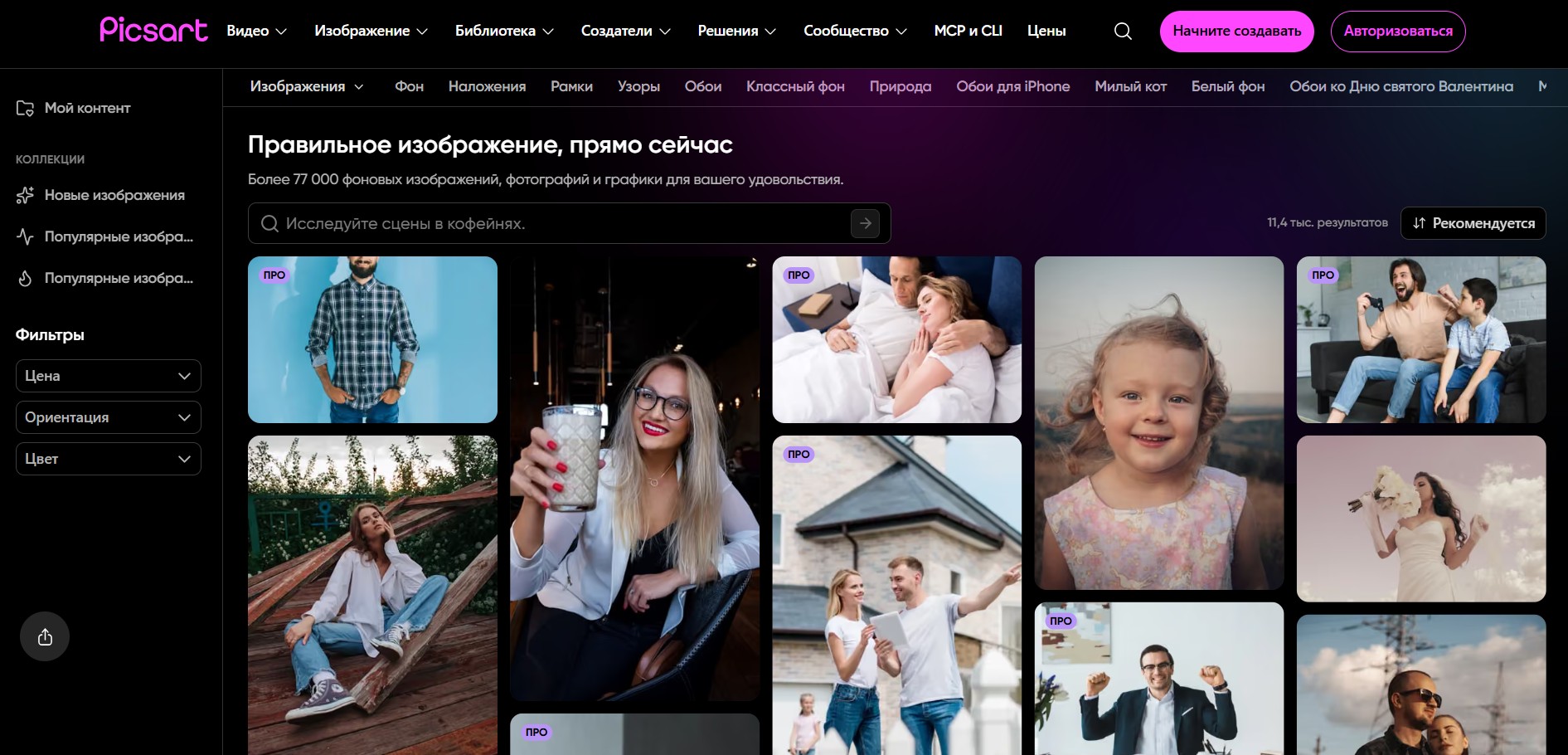Expand the Цвет filter dropdown

(109, 459)
